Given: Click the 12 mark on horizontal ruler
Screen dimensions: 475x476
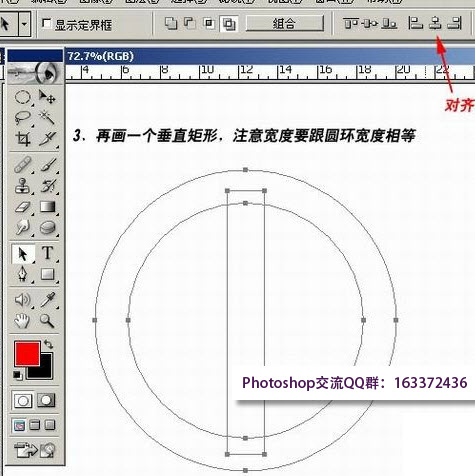Looking at the screenshot, I should [x=247, y=70].
